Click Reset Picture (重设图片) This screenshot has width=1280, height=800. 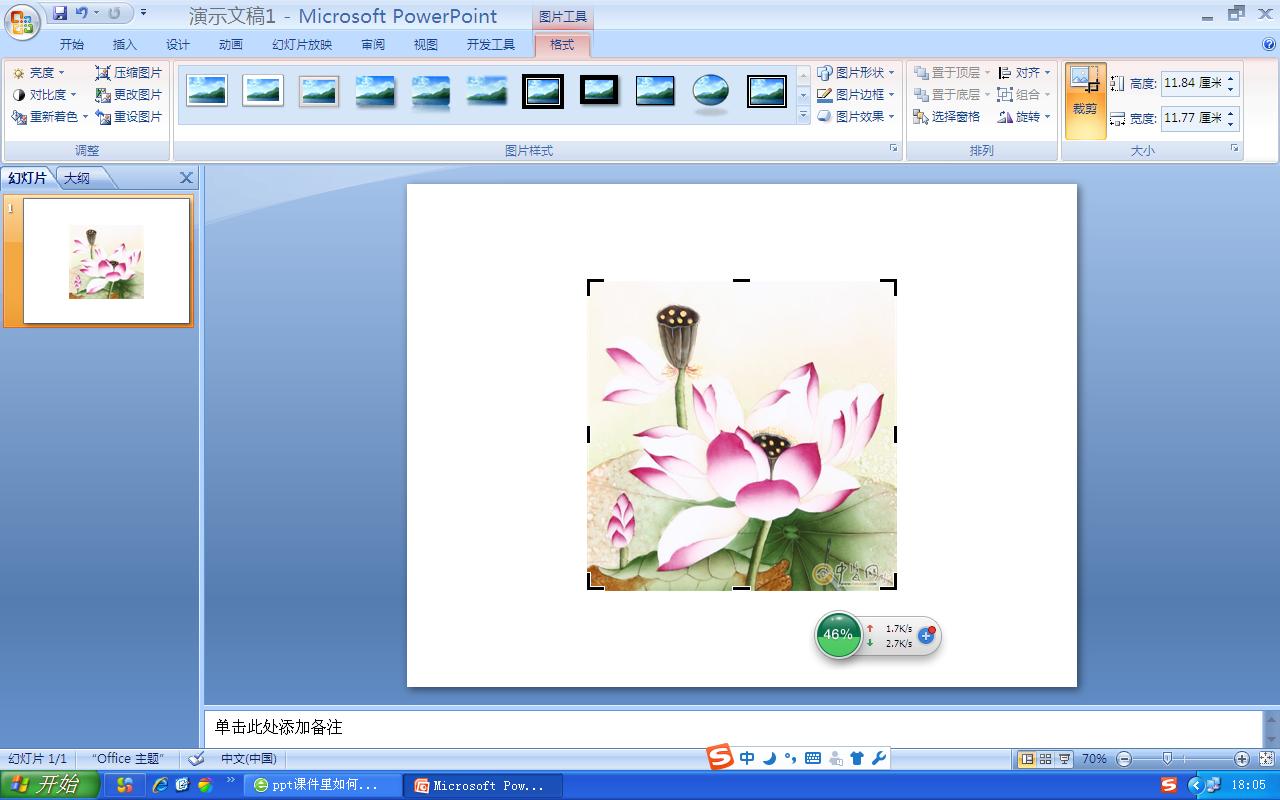(129, 117)
